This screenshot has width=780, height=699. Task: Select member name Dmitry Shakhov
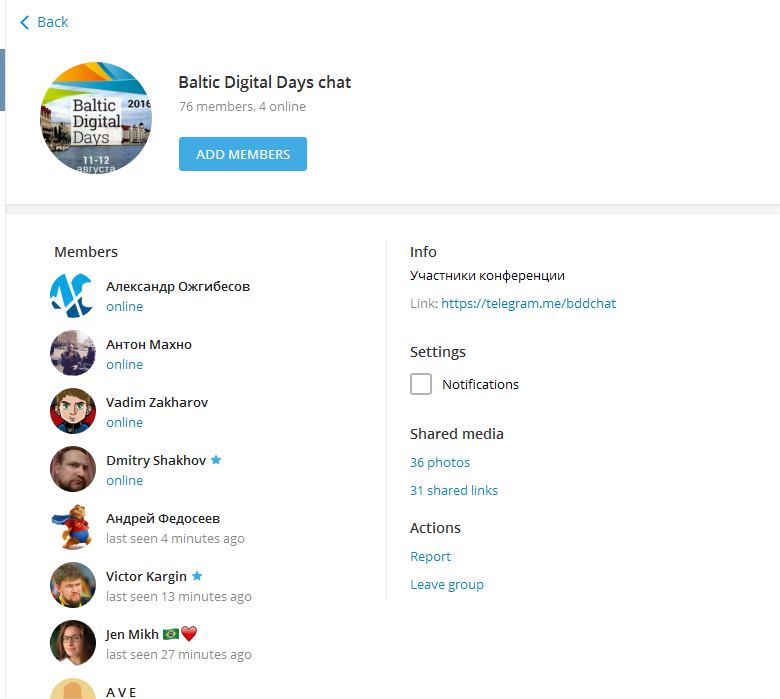[156, 460]
